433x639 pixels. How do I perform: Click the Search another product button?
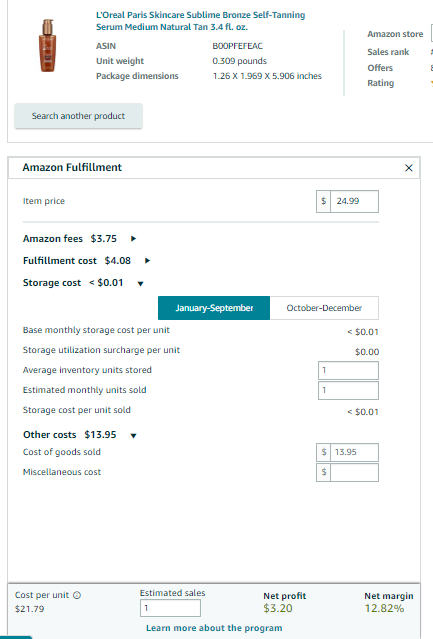pyautogui.click(x=78, y=116)
